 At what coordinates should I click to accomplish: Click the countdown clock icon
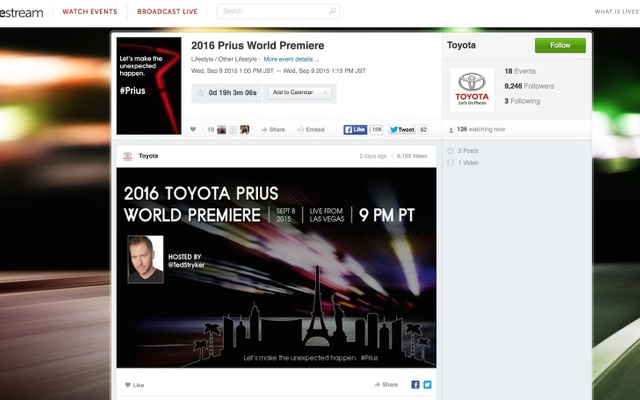[200, 93]
